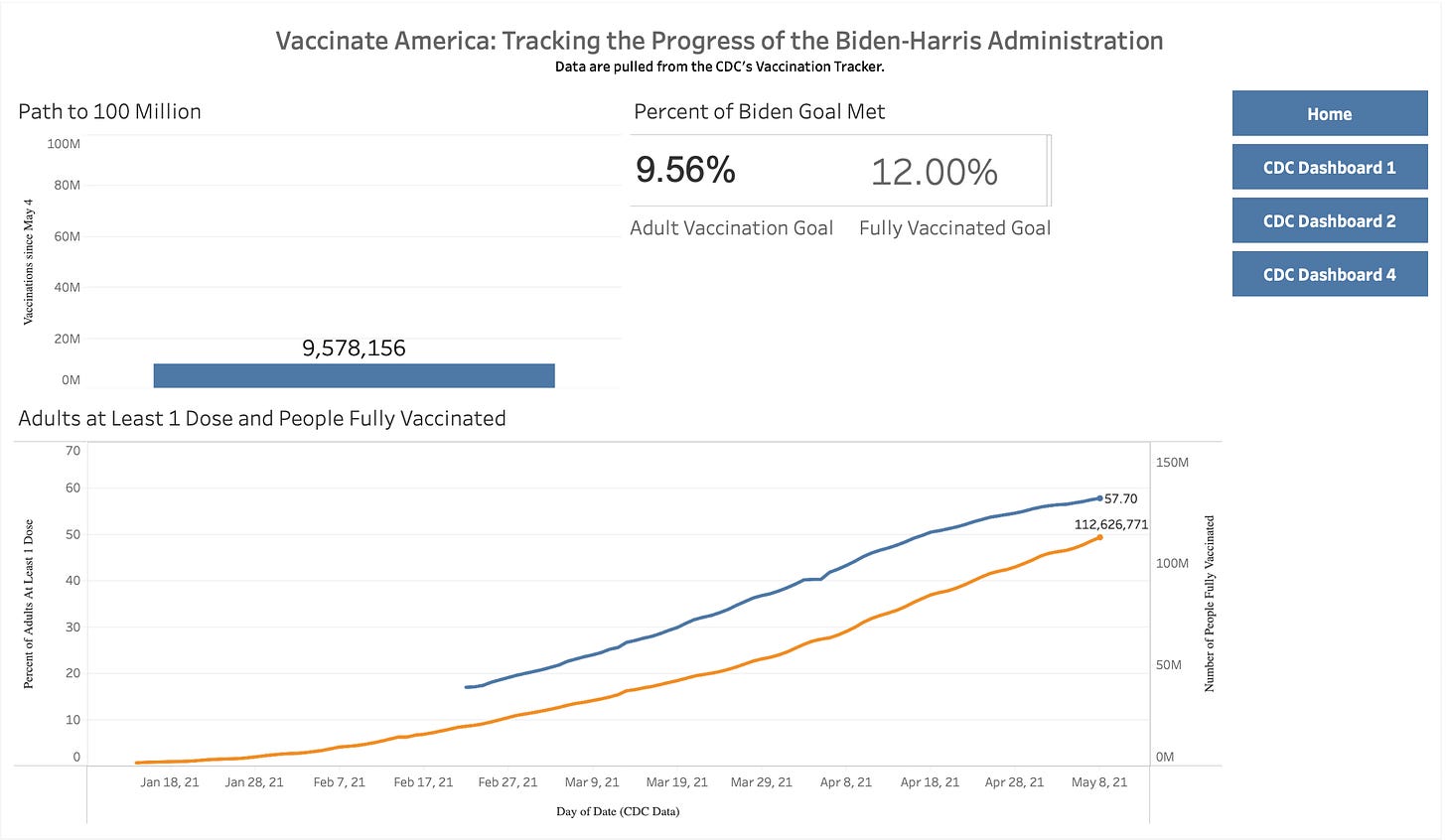
Task: Click the Adults at Least 1 Dose chart title
Action: [x=262, y=418]
